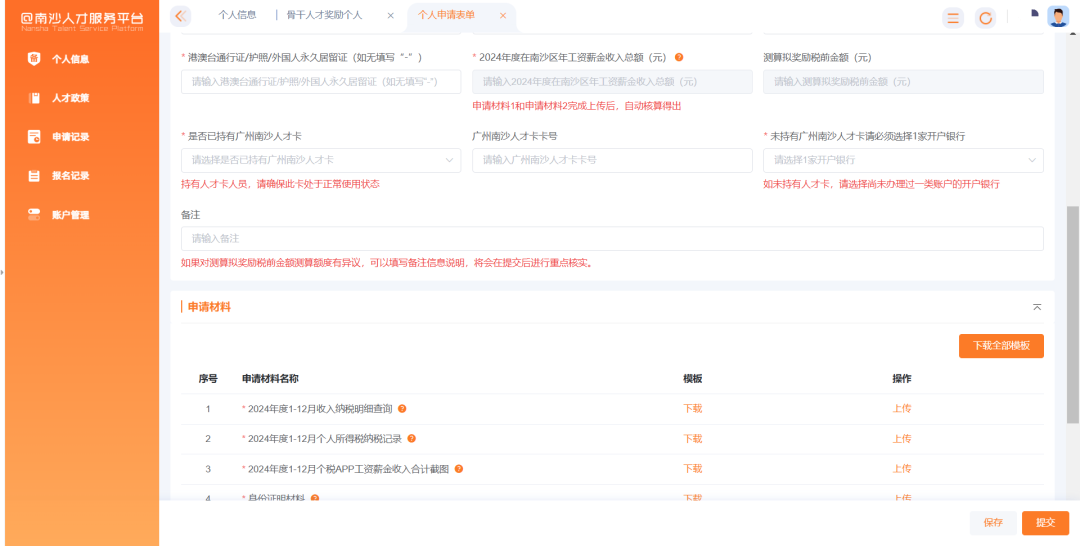Click the collapse sidebar back-arrow icon
The height and width of the screenshot is (546, 1080).
[180, 16]
